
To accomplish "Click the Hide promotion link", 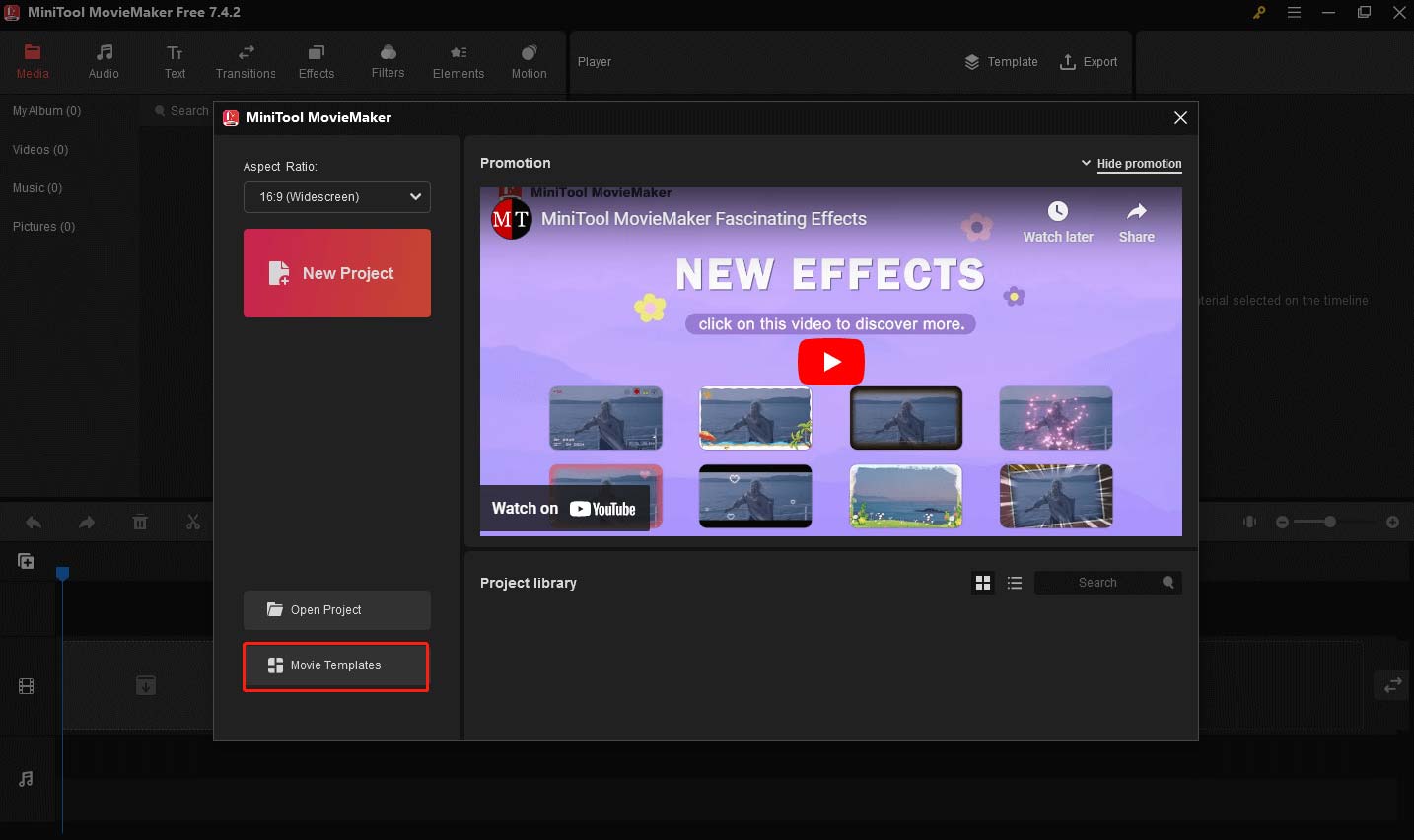I will tap(1139, 164).
